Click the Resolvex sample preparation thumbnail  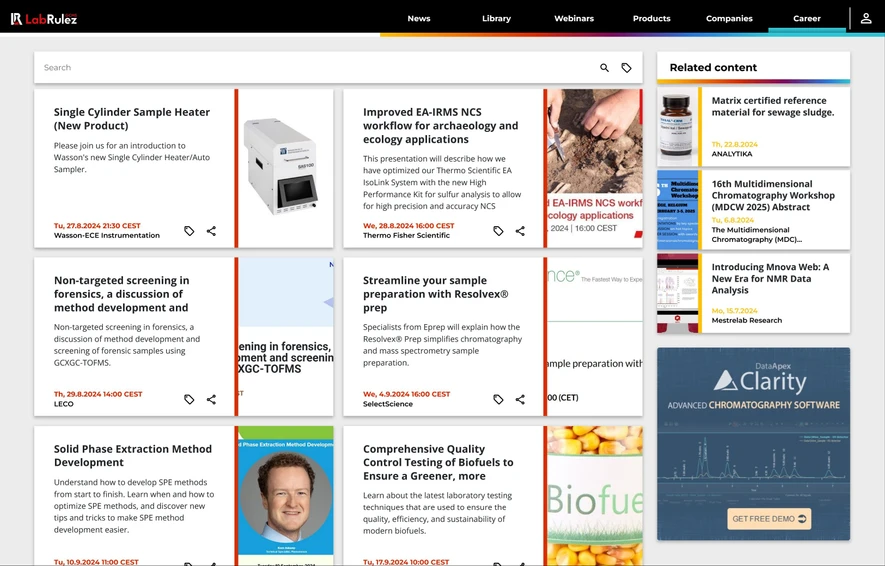coord(595,337)
